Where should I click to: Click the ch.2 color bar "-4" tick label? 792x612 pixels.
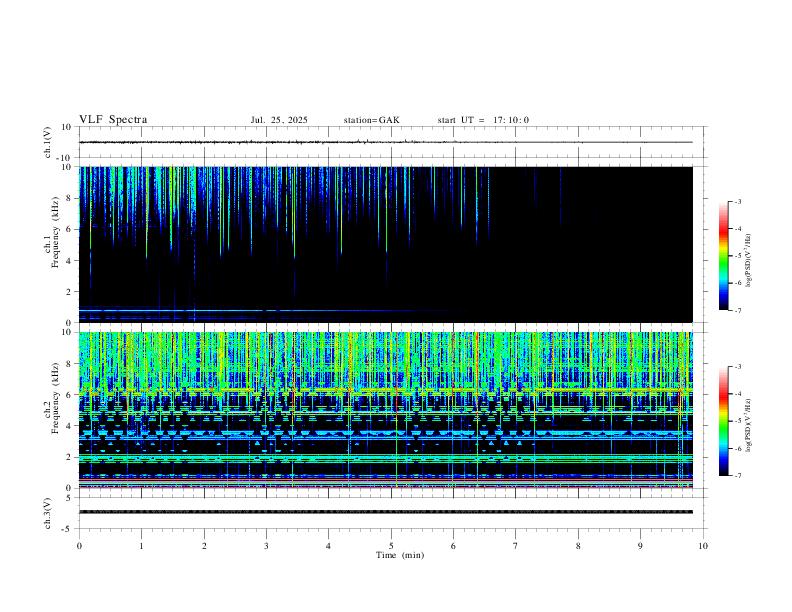tap(738, 394)
